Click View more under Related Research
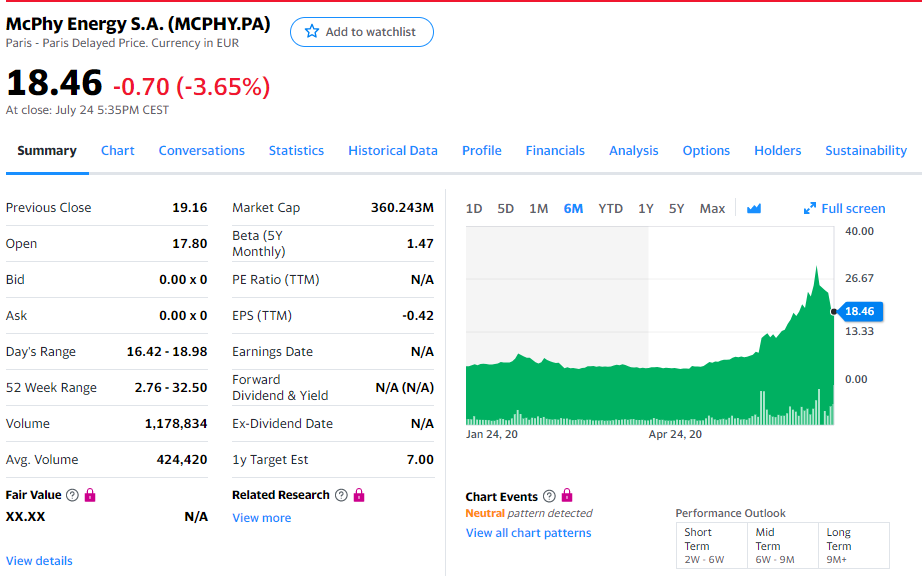This screenshot has height=576, width=922. [x=262, y=518]
